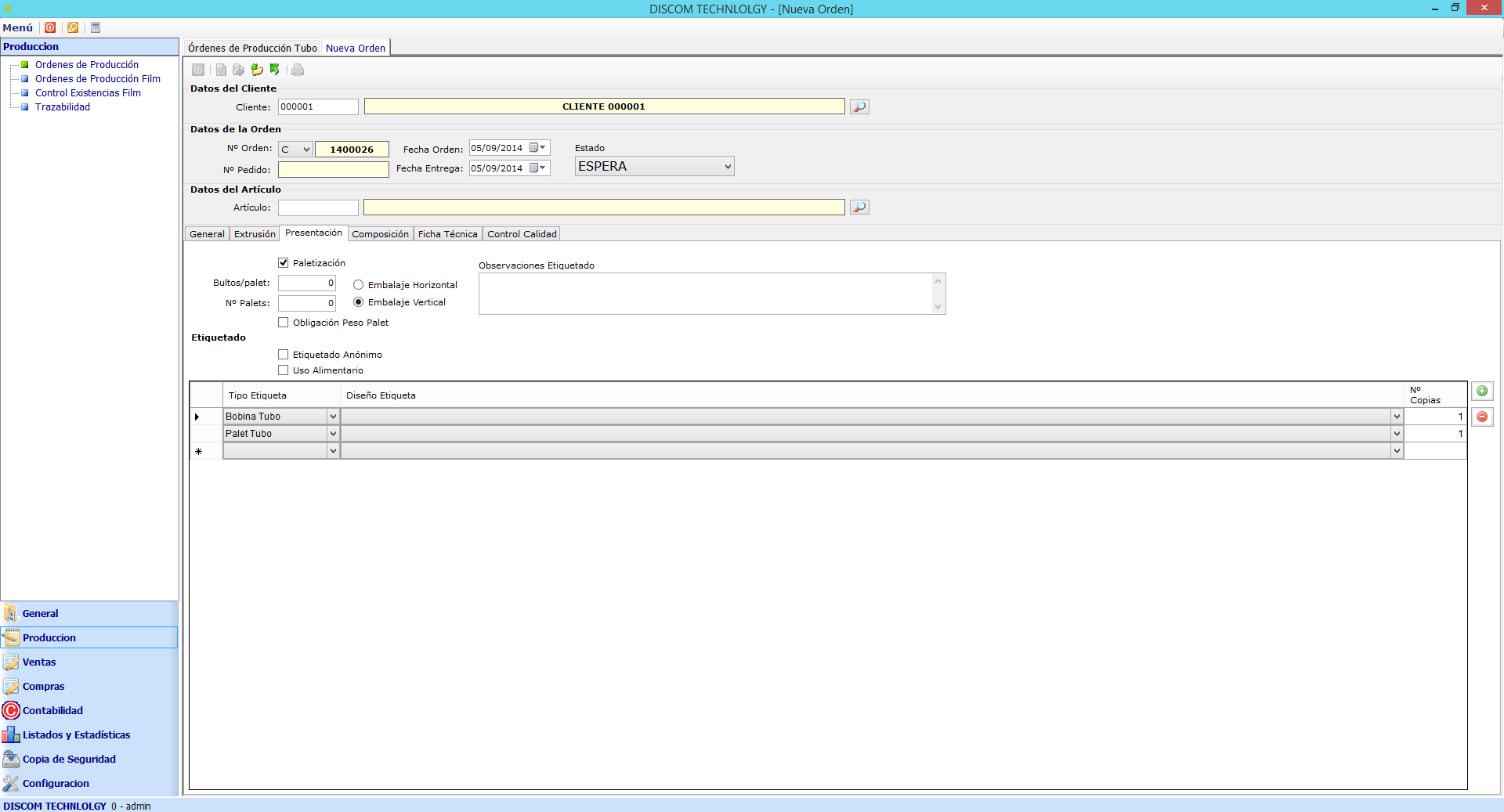
Task: Click the Nº Pedido input field
Action: click(x=334, y=170)
